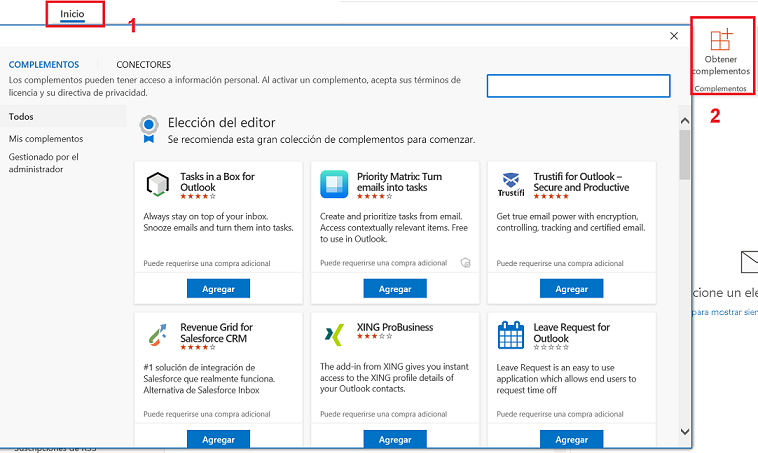
Task: Open Tasks in a Box for Outlook title
Action: (x=218, y=182)
